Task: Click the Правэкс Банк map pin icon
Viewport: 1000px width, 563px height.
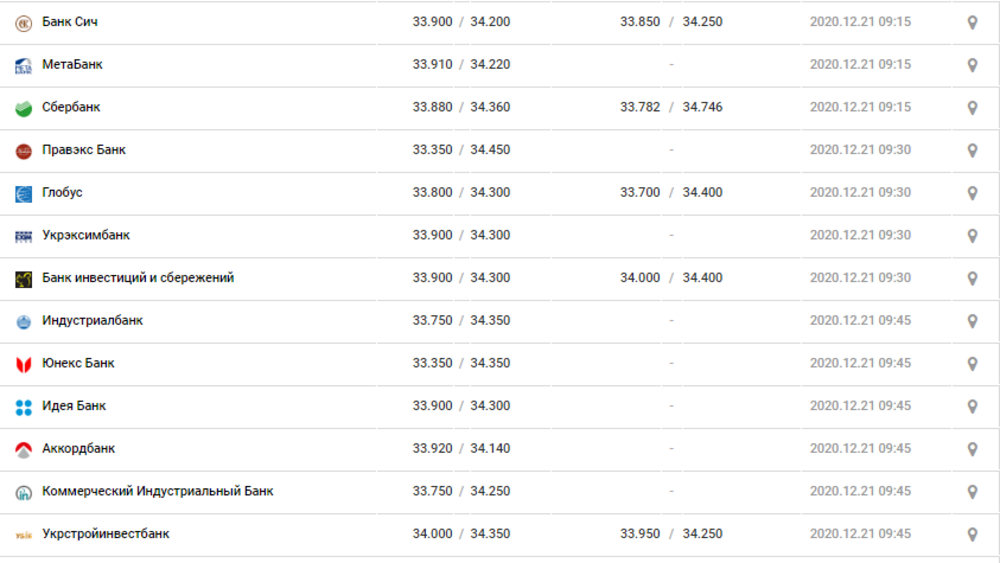Action: coord(972,150)
